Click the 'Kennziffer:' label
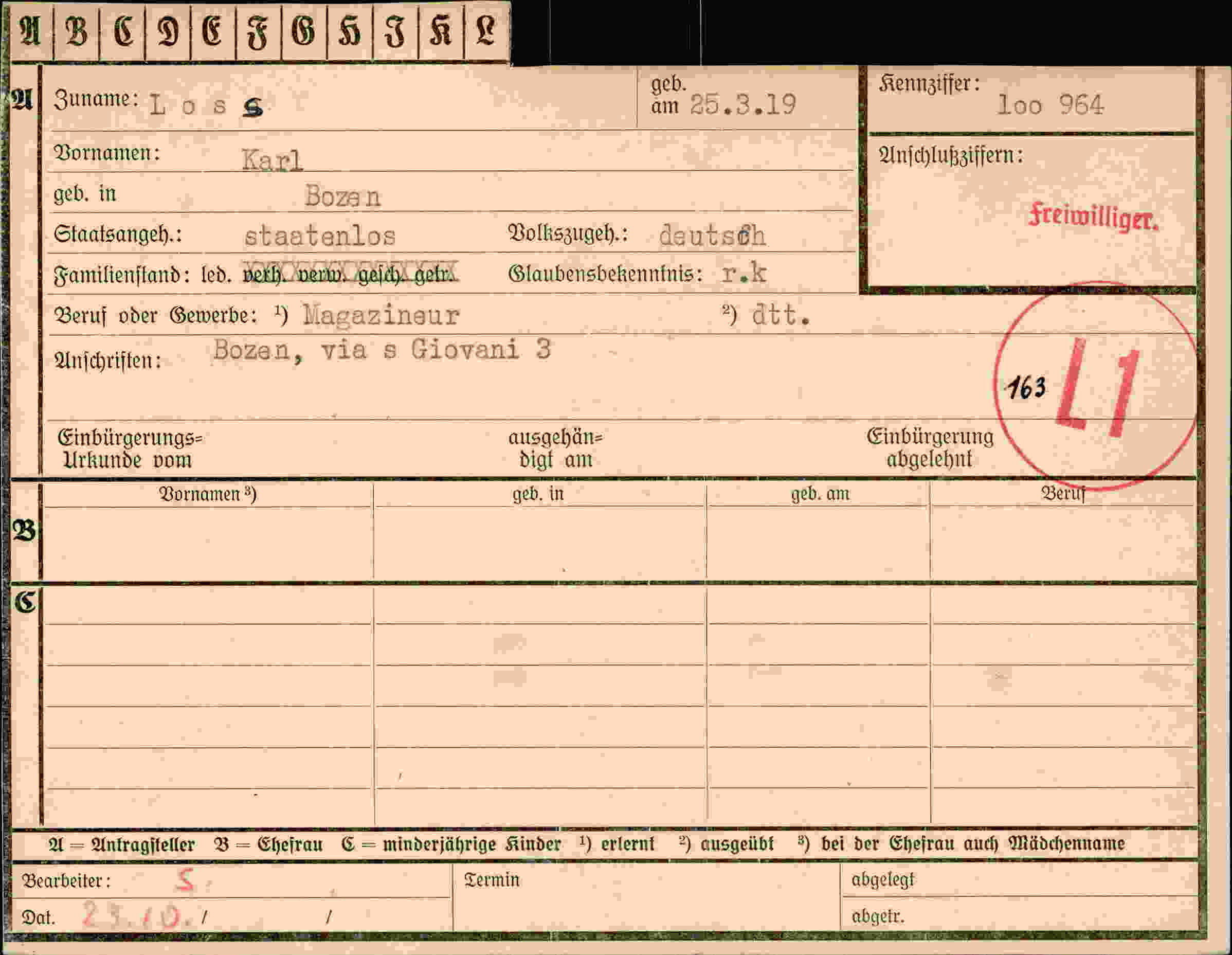 pos(929,84)
